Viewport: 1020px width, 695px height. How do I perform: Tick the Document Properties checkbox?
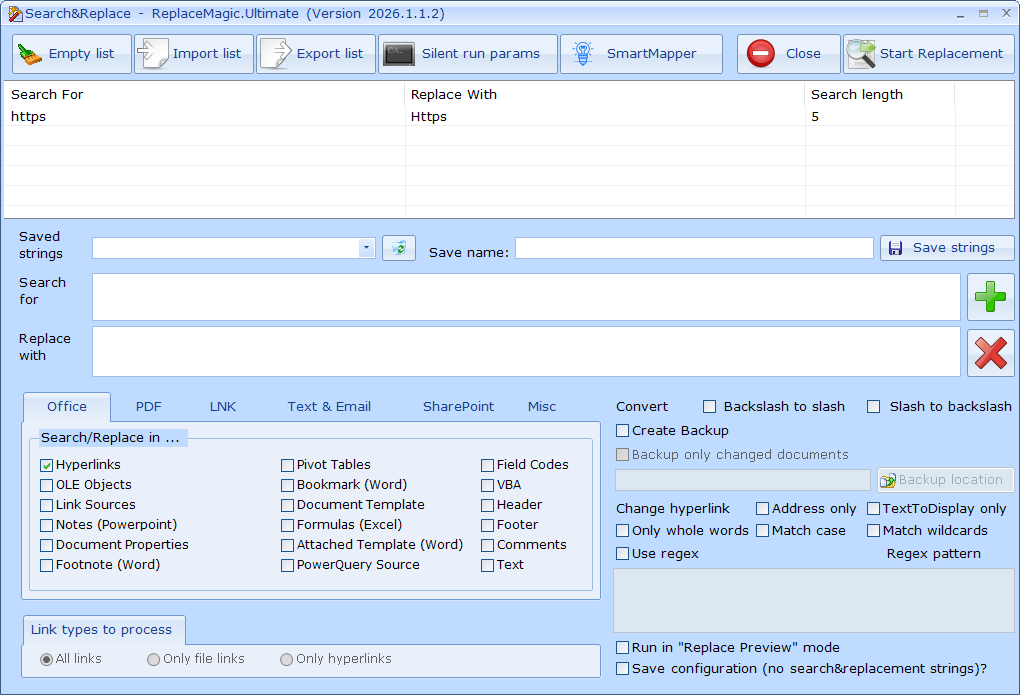[46, 545]
